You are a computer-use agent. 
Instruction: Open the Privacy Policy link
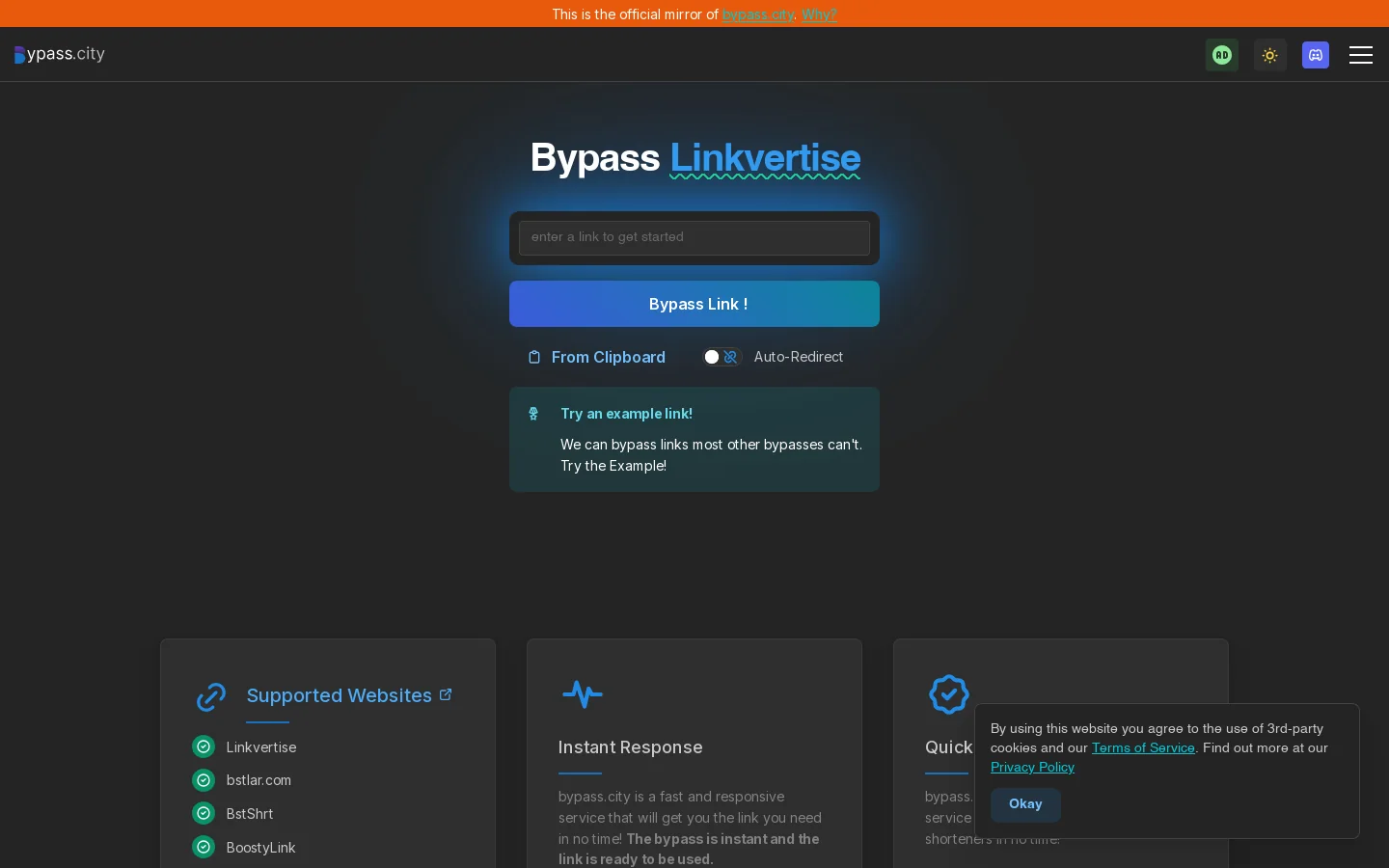pyautogui.click(x=1032, y=767)
